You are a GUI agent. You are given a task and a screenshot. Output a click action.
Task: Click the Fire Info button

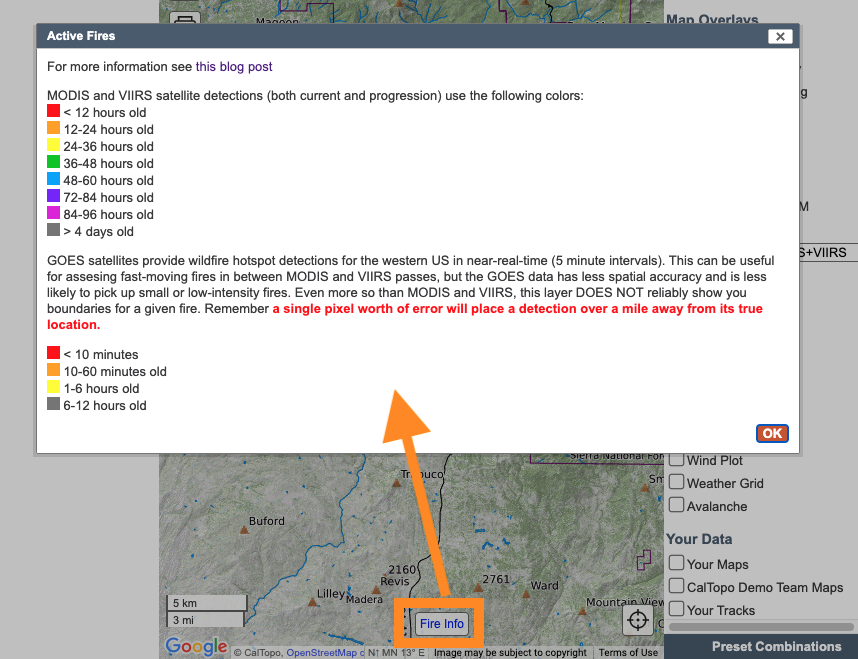[441, 623]
